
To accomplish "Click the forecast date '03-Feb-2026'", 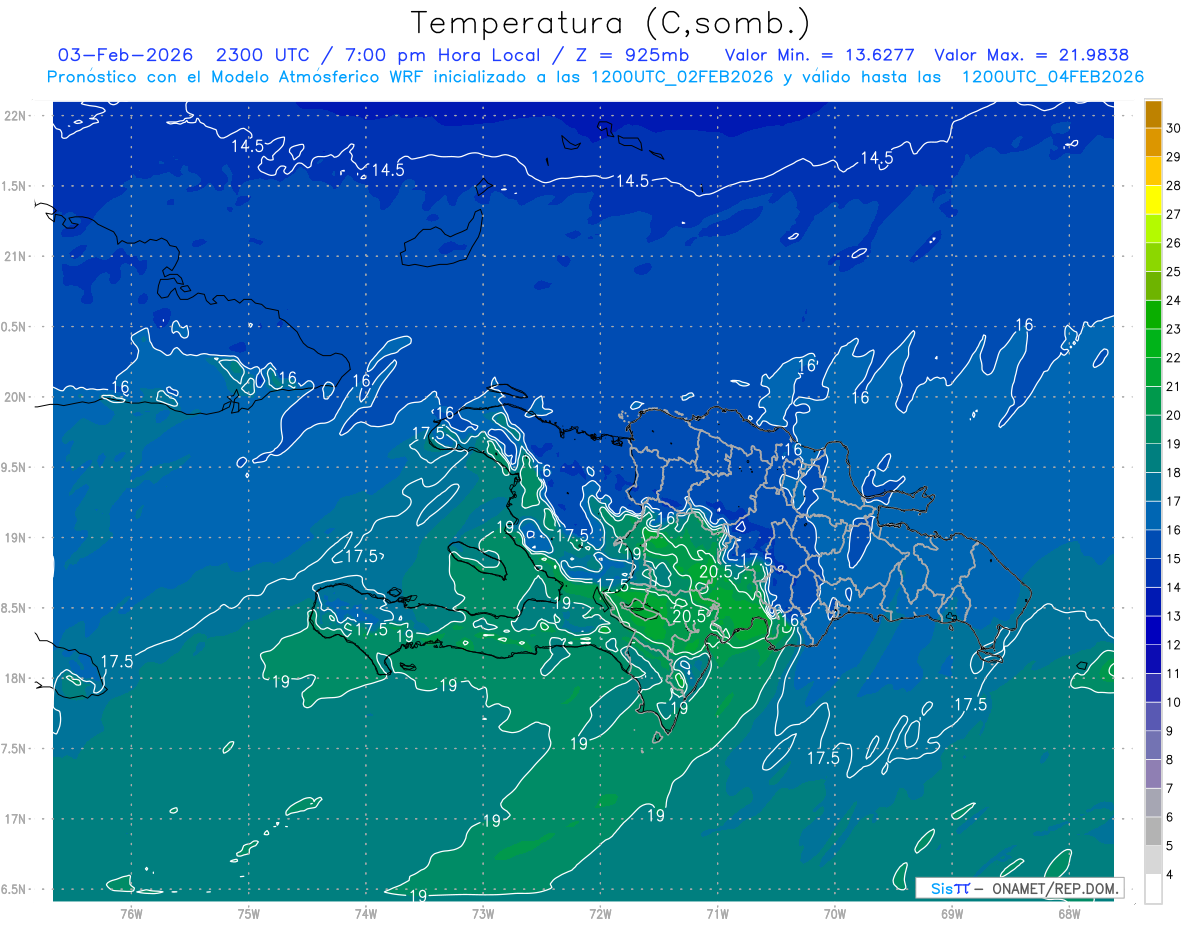I will pos(126,55).
